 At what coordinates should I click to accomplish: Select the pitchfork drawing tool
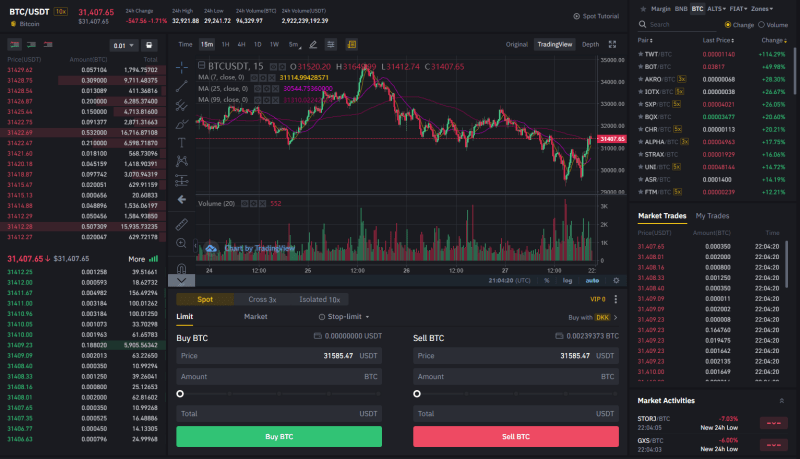182,106
